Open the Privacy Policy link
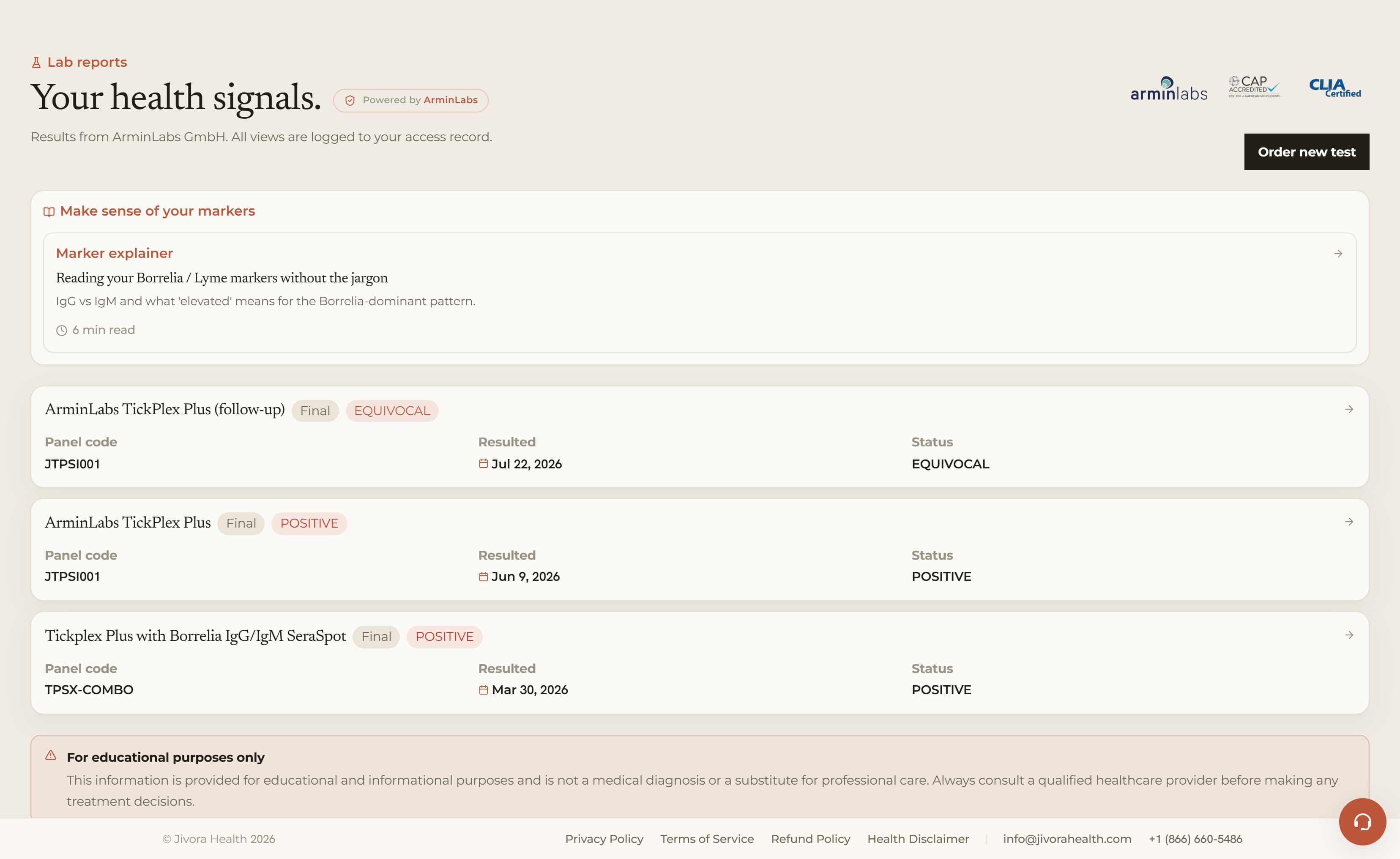This screenshot has width=1400, height=859. [604, 839]
